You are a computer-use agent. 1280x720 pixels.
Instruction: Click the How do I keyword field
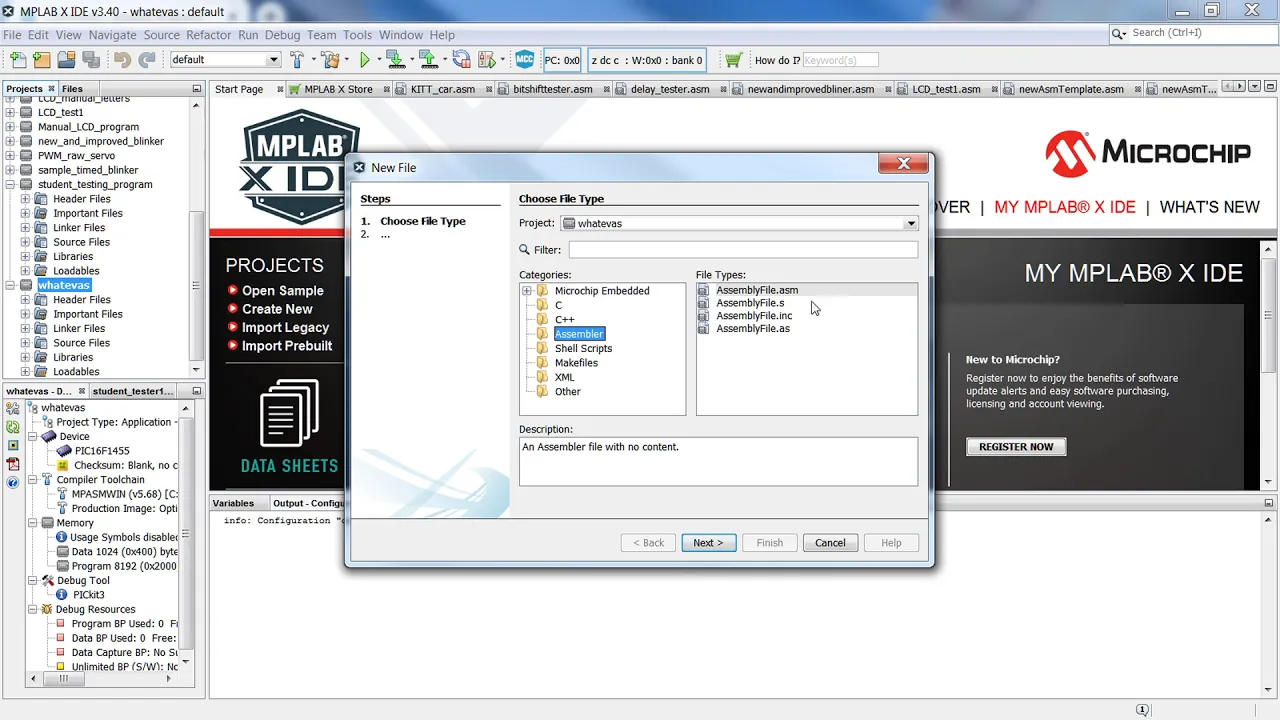pos(840,60)
